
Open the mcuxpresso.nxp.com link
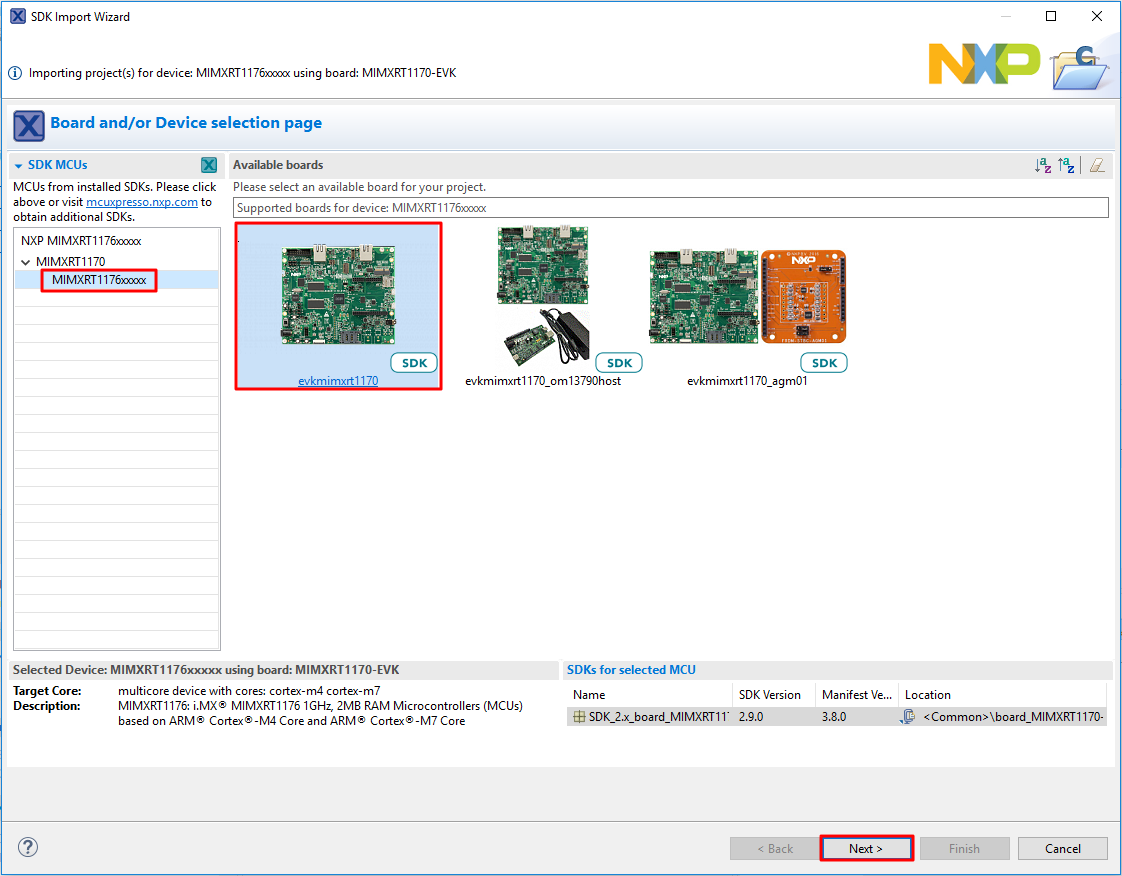coord(142,202)
